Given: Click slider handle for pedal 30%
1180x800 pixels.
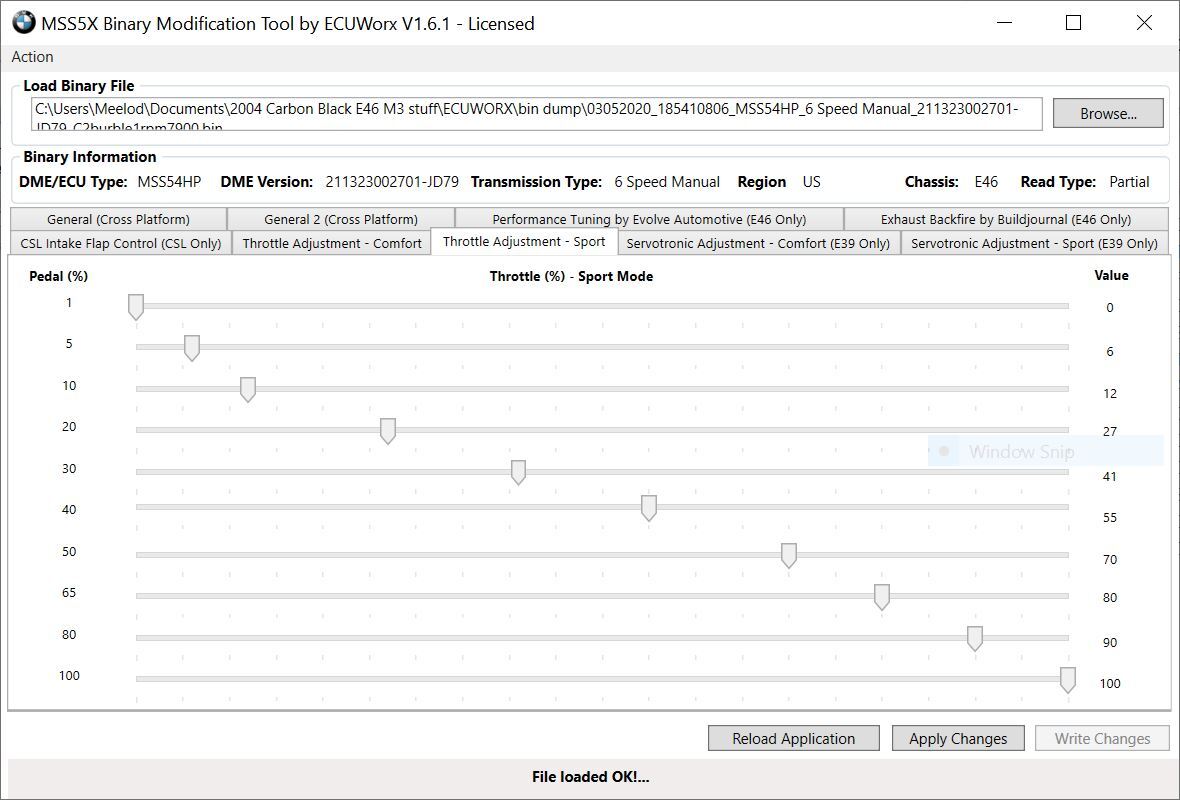Looking at the screenshot, I should pyautogui.click(x=518, y=472).
